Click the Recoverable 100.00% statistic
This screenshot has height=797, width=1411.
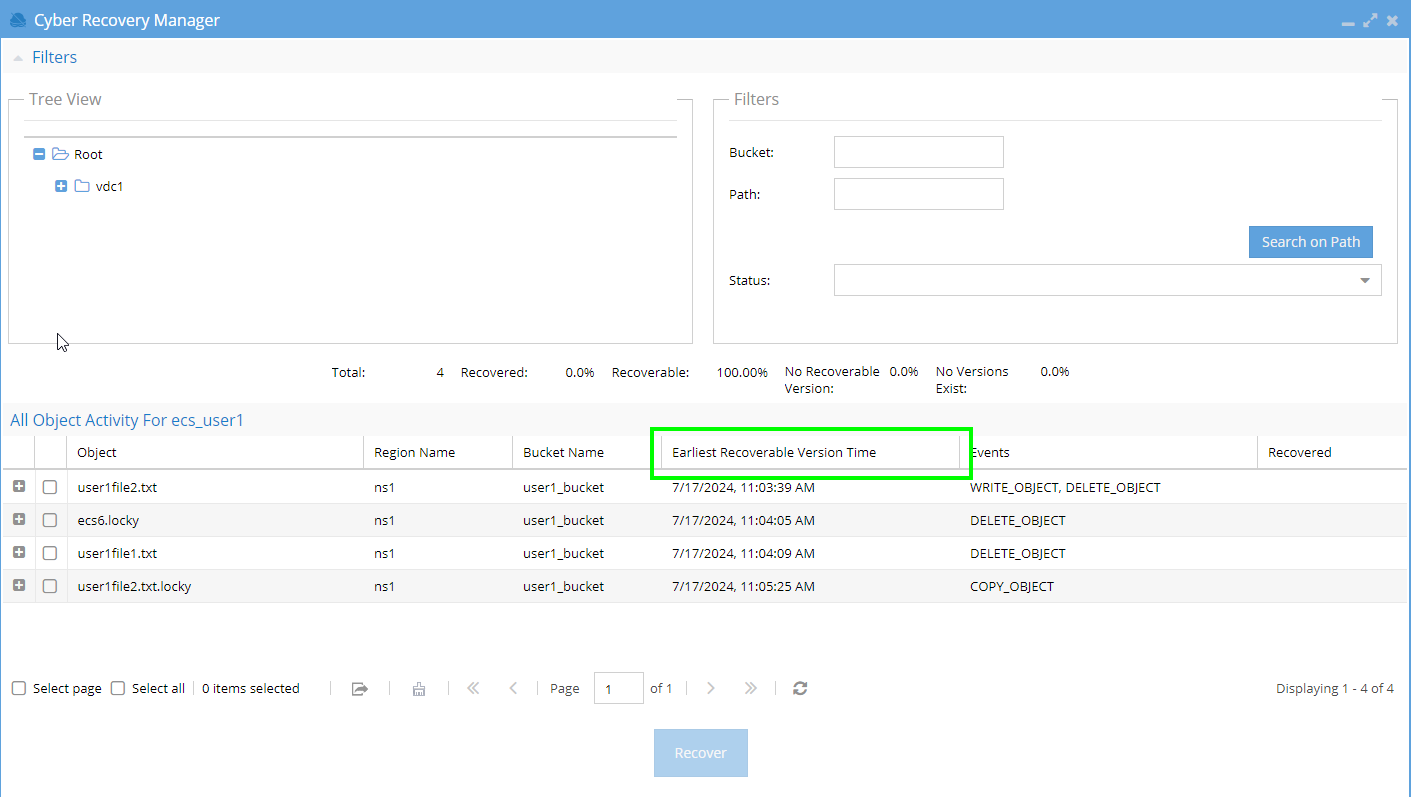(690, 372)
